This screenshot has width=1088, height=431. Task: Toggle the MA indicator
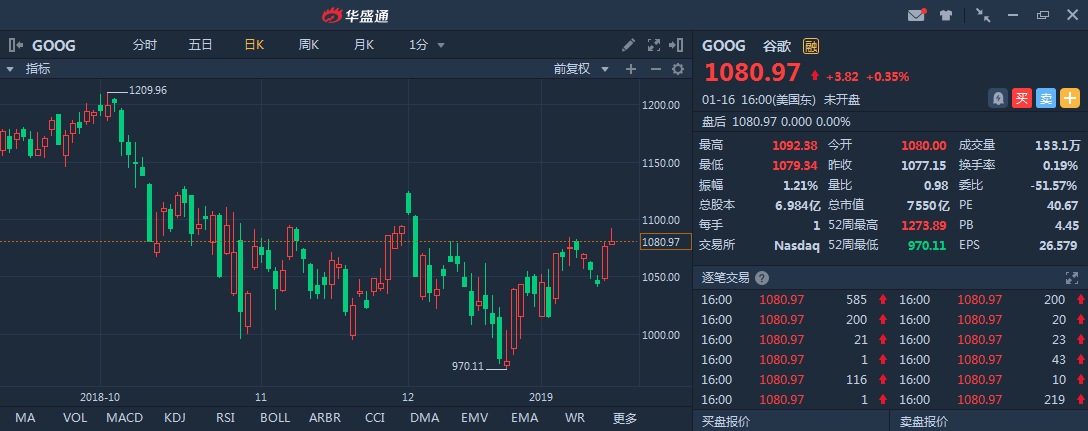pos(25,419)
